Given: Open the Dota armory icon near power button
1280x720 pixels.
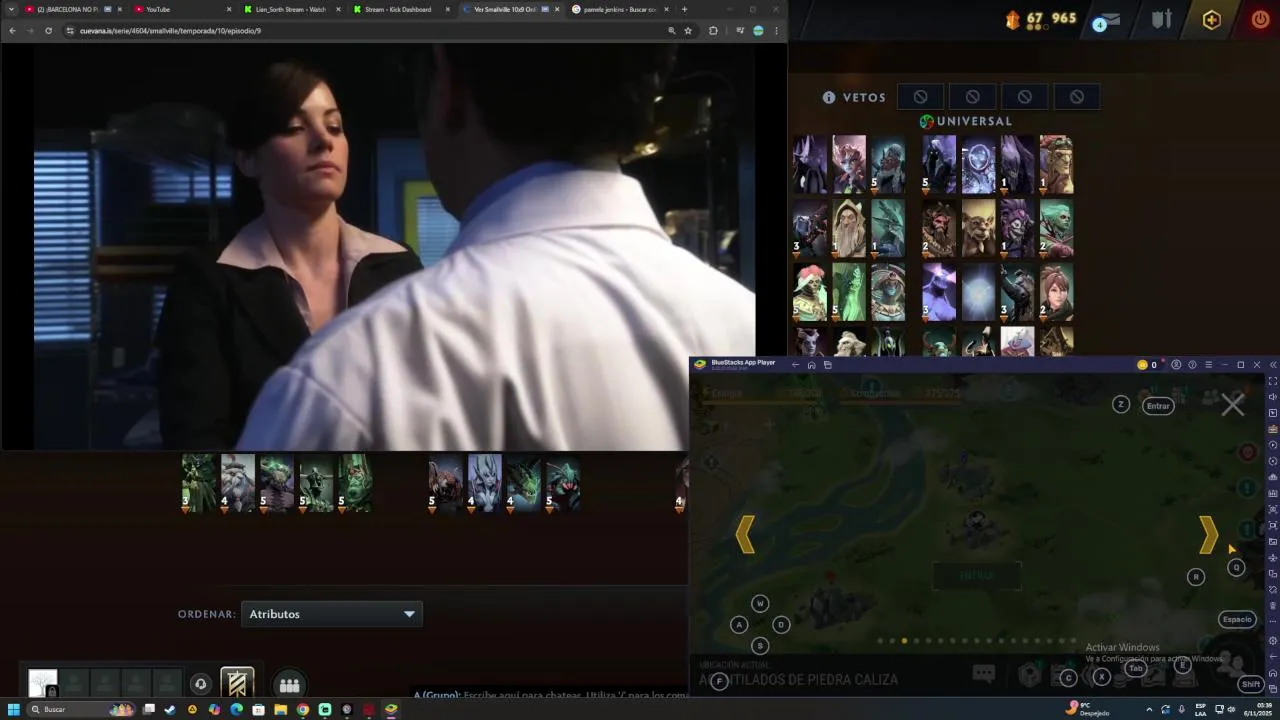Looking at the screenshot, I should click(x=1161, y=20).
